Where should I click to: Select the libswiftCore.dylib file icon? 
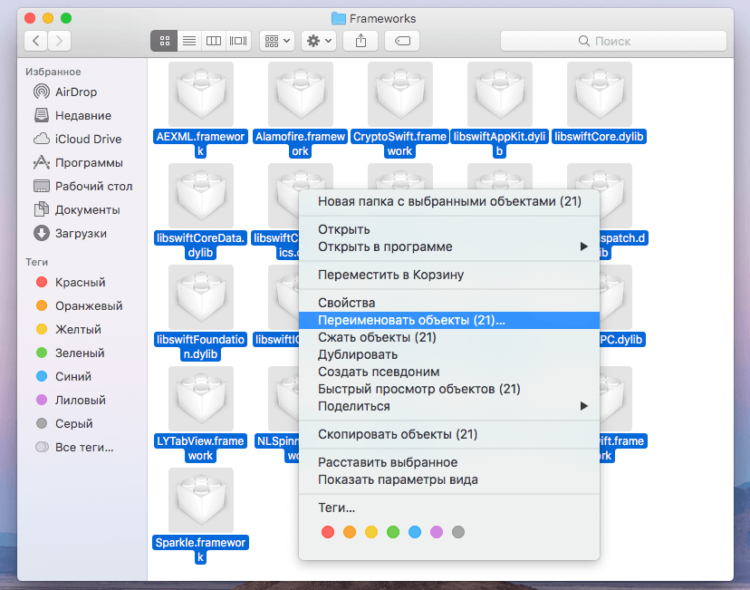(599, 94)
